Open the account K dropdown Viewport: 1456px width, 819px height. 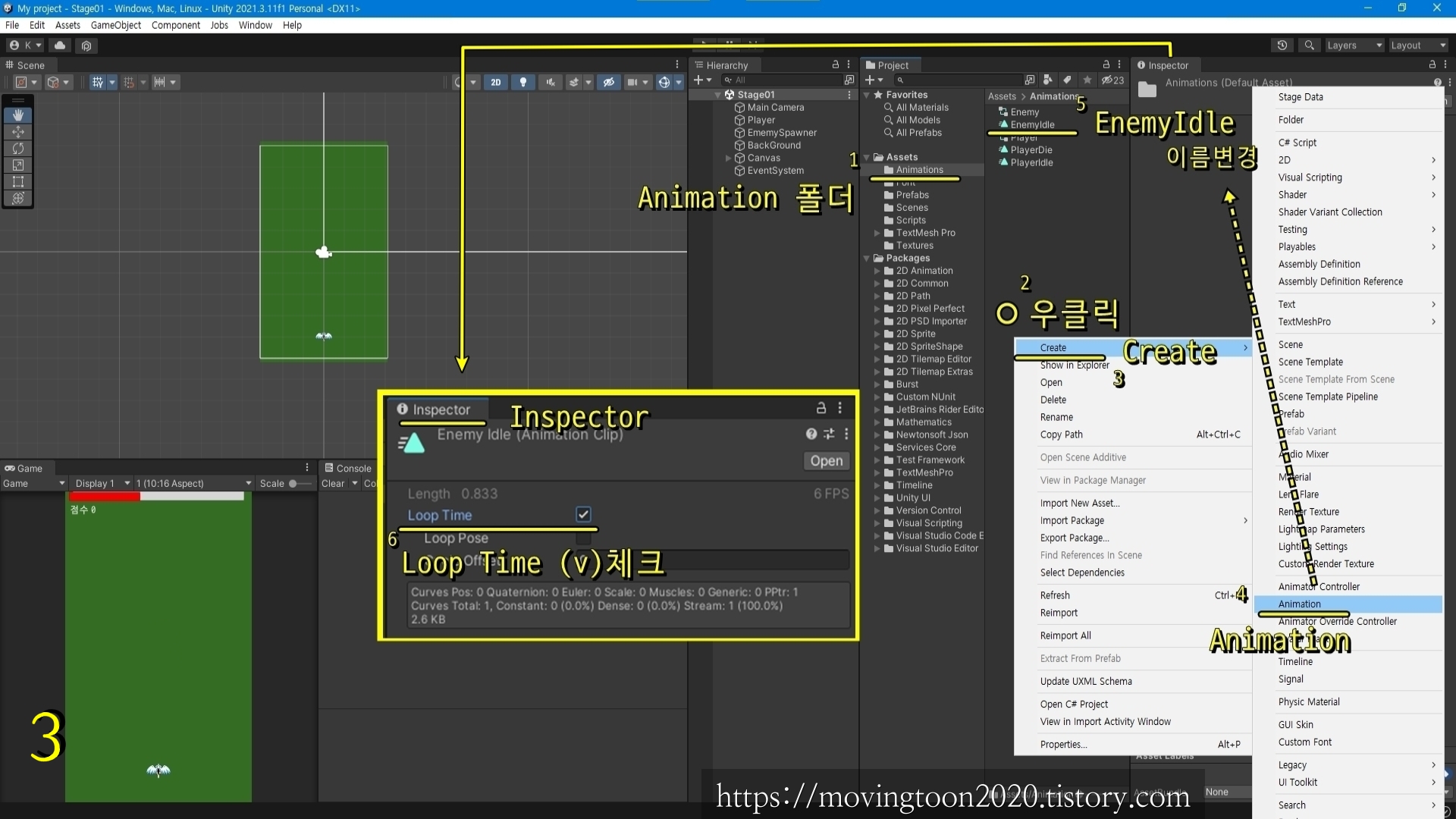26,45
